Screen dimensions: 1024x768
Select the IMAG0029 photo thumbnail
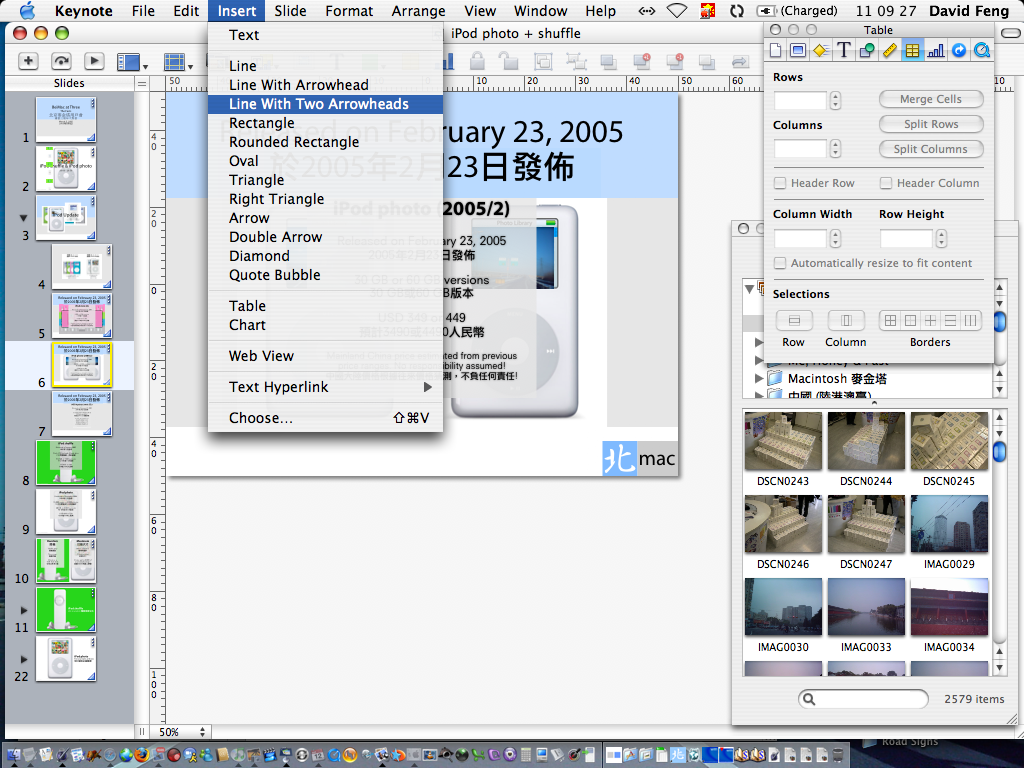tap(949, 524)
